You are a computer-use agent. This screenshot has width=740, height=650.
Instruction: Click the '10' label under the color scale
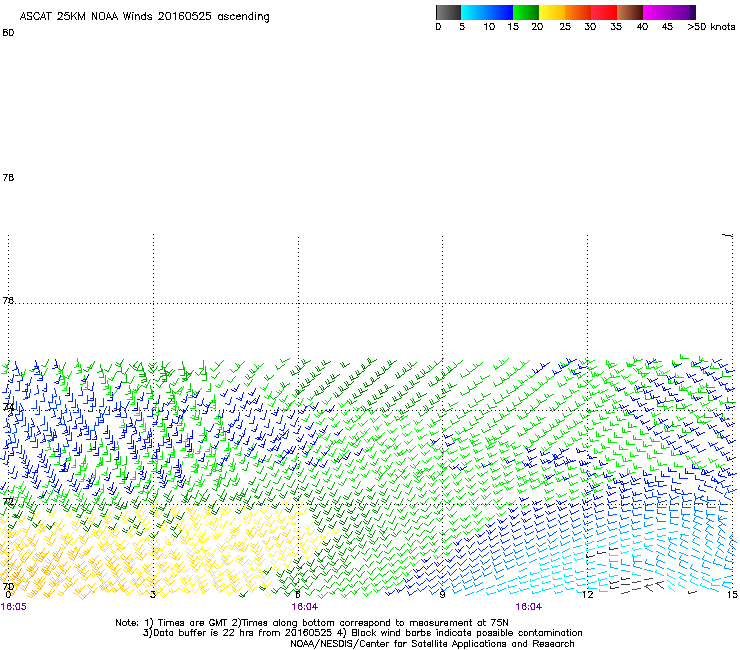pyautogui.click(x=489, y=27)
